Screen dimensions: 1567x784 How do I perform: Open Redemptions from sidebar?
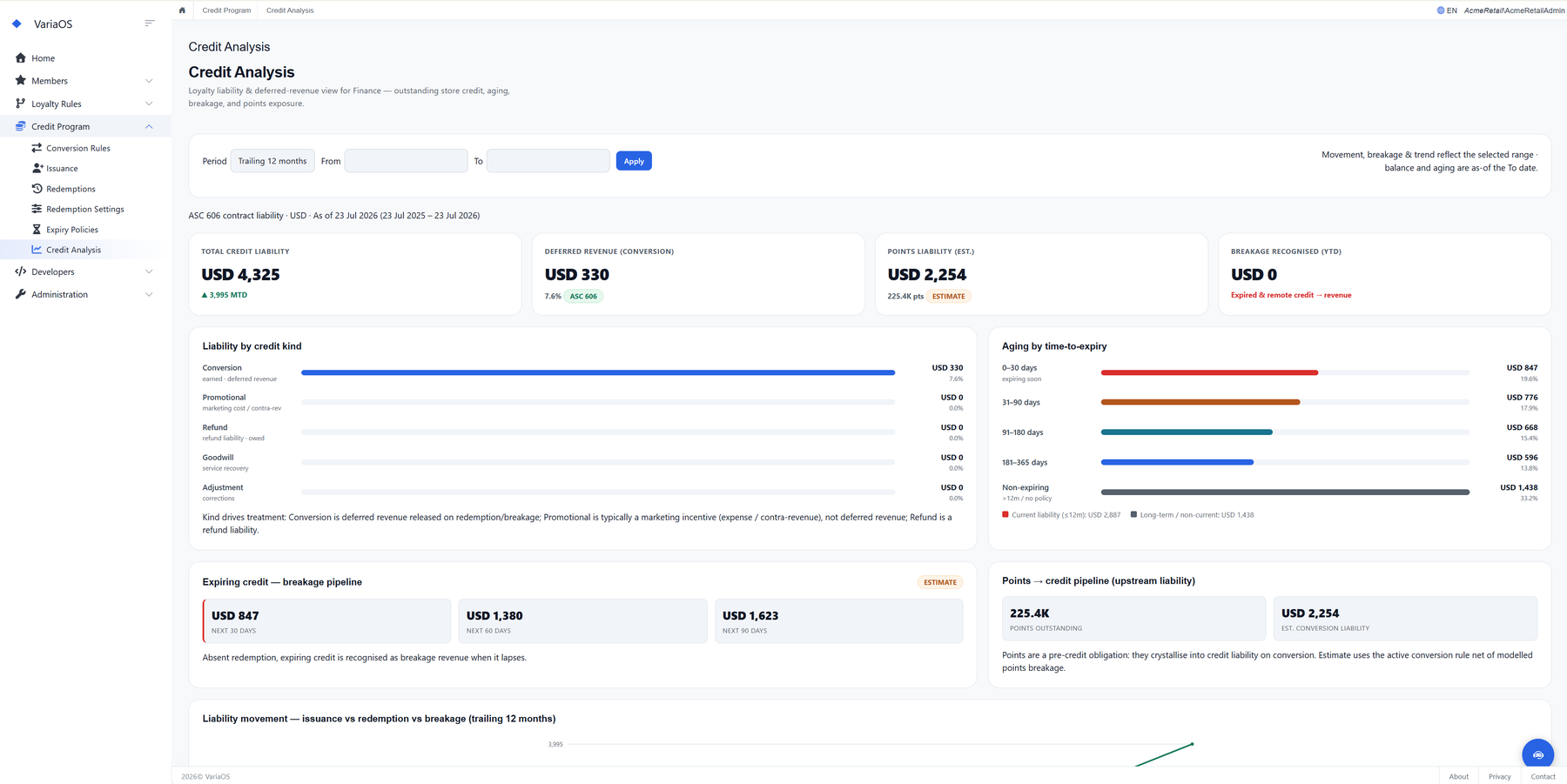click(71, 189)
